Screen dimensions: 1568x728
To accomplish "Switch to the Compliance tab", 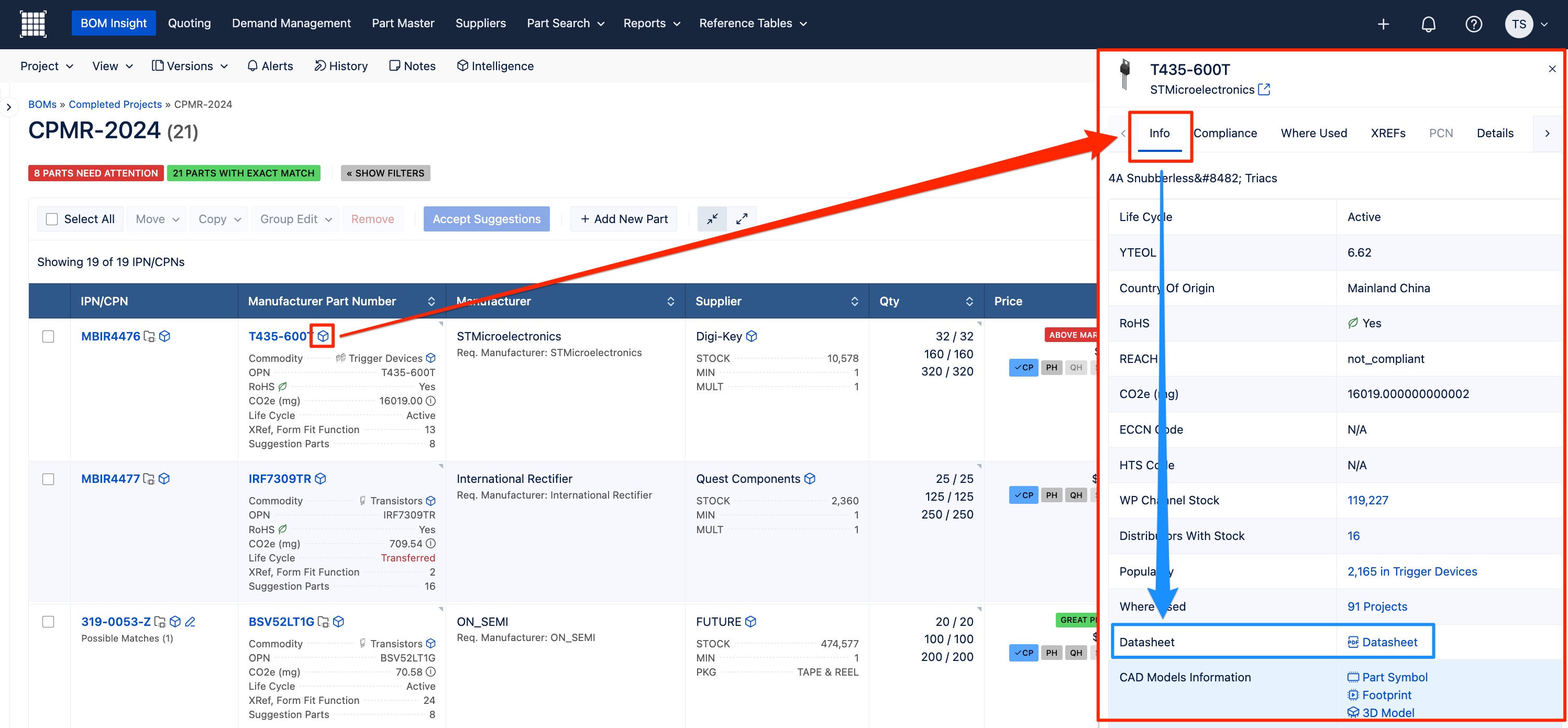I will (1224, 134).
